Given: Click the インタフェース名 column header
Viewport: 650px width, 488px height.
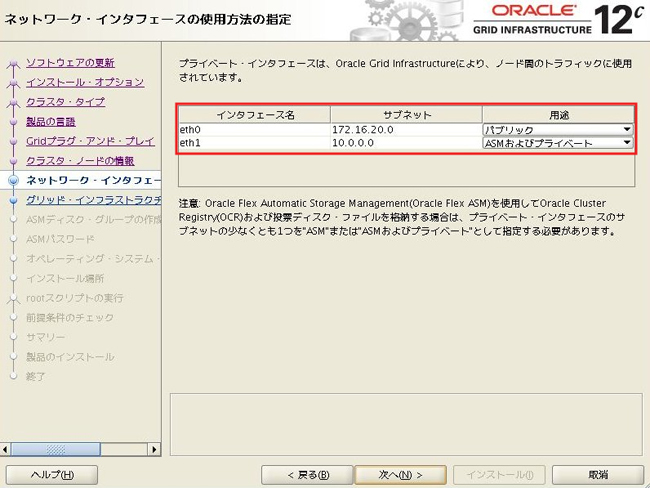Looking at the screenshot, I should pyautogui.click(x=255, y=115).
